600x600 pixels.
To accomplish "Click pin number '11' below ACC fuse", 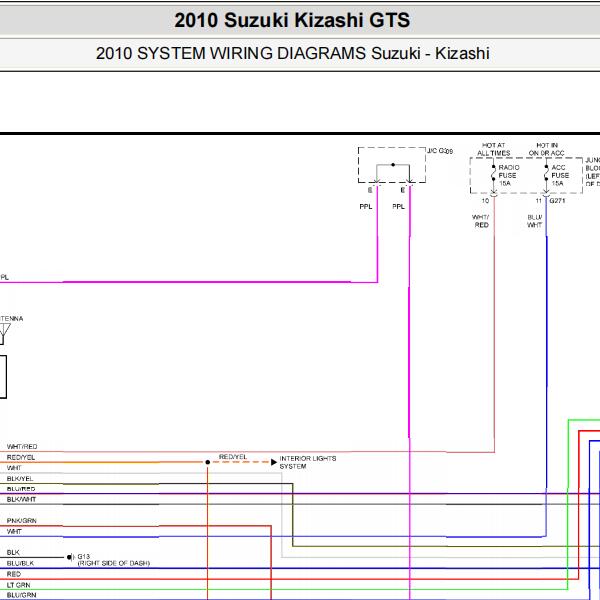I will tap(538, 201).
